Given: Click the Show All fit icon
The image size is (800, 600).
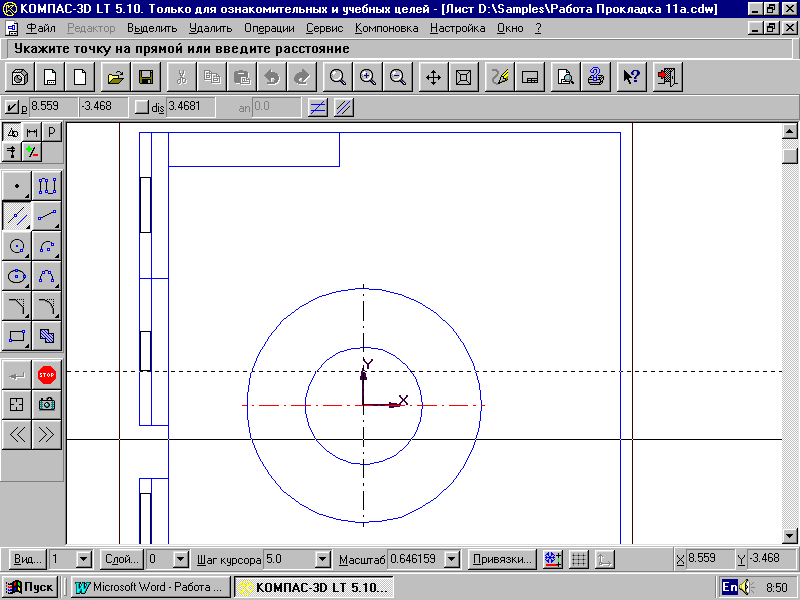Looking at the screenshot, I should pyautogui.click(x=463, y=77).
